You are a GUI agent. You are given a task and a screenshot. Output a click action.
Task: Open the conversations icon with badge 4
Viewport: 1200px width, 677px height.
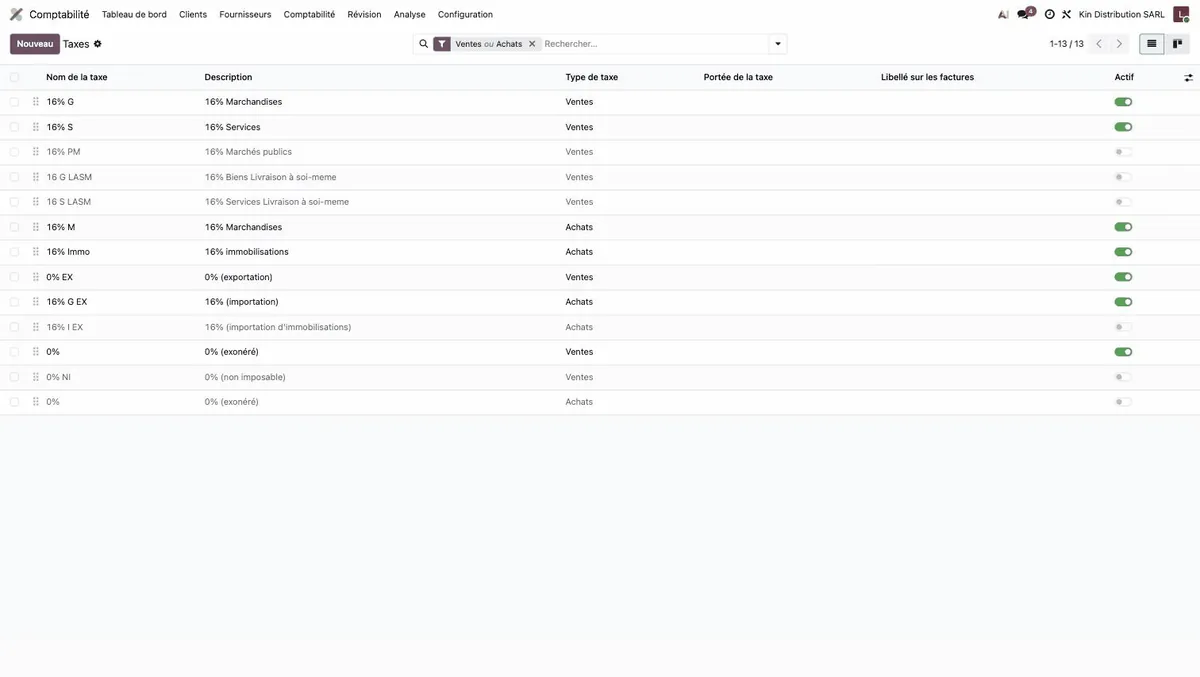[x=1025, y=14]
